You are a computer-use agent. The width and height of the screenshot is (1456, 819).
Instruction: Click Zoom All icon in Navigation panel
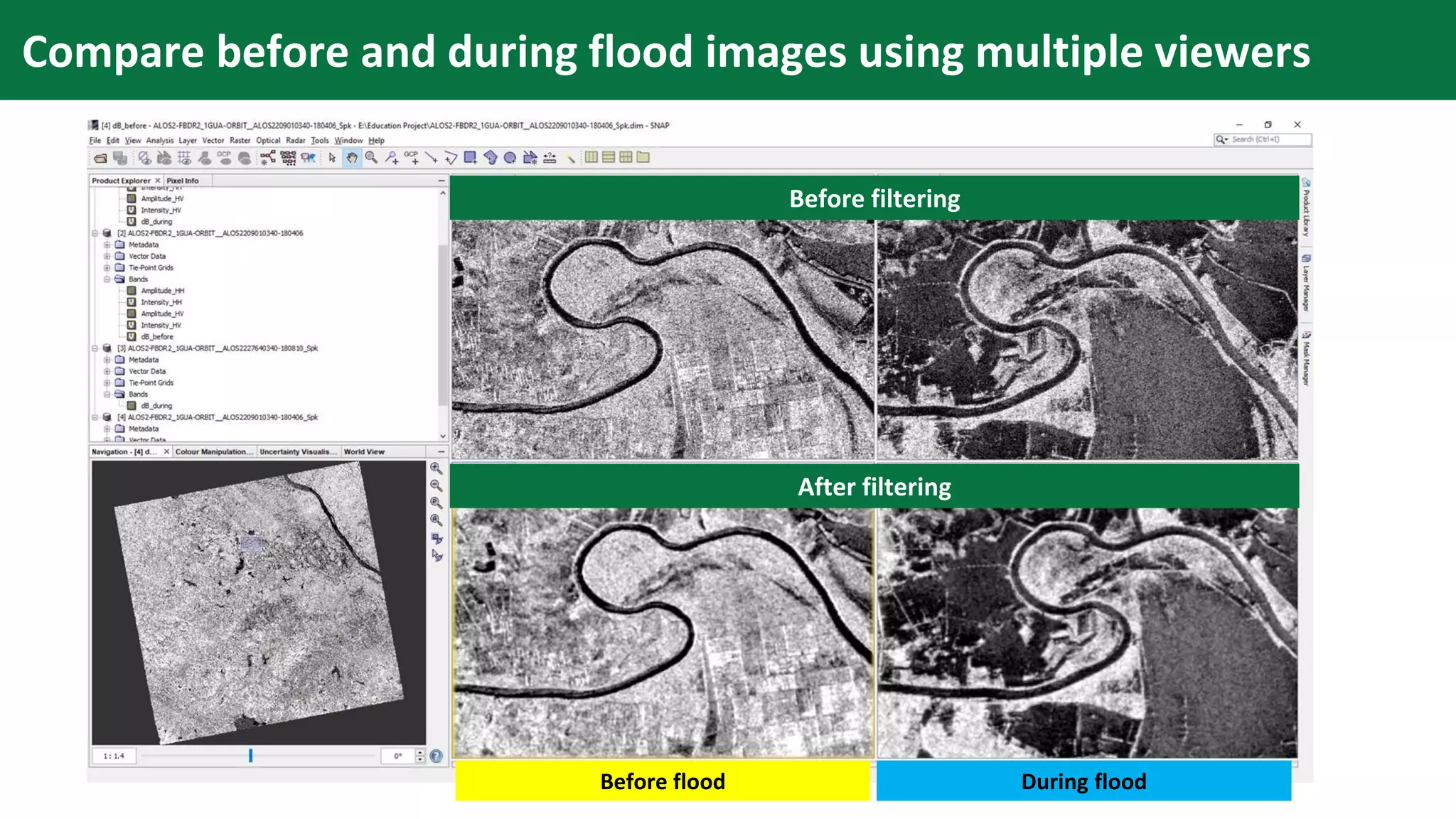(x=437, y=520)
